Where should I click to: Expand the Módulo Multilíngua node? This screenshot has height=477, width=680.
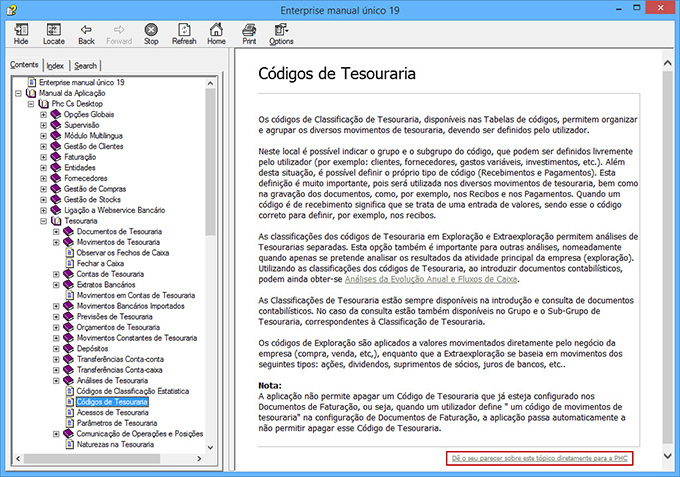tap(43, 136)
